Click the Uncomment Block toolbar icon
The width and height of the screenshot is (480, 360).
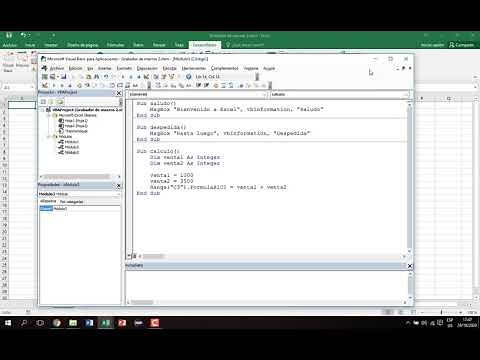pyautogui.click(x=231, y=85)
